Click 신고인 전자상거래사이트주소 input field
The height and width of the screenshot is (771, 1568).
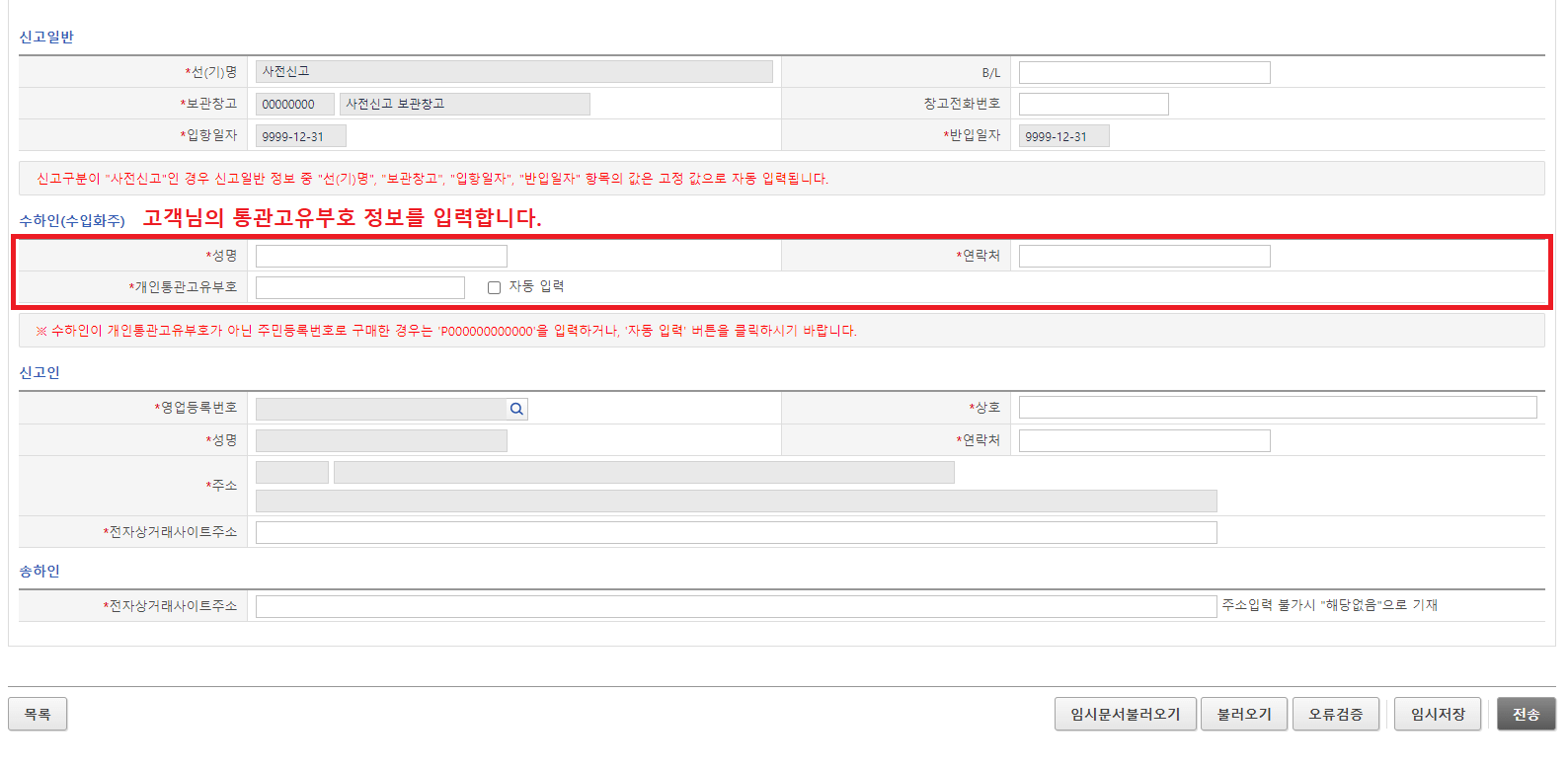click(x=737, y=532)
